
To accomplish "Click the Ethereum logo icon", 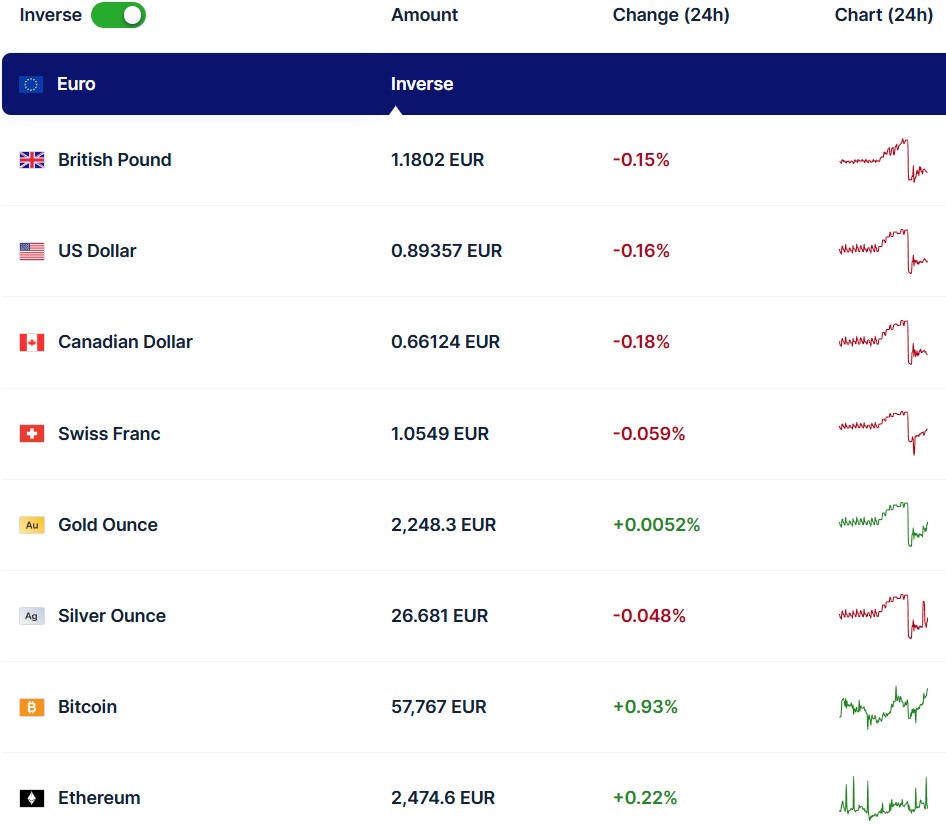I will 32,798.
